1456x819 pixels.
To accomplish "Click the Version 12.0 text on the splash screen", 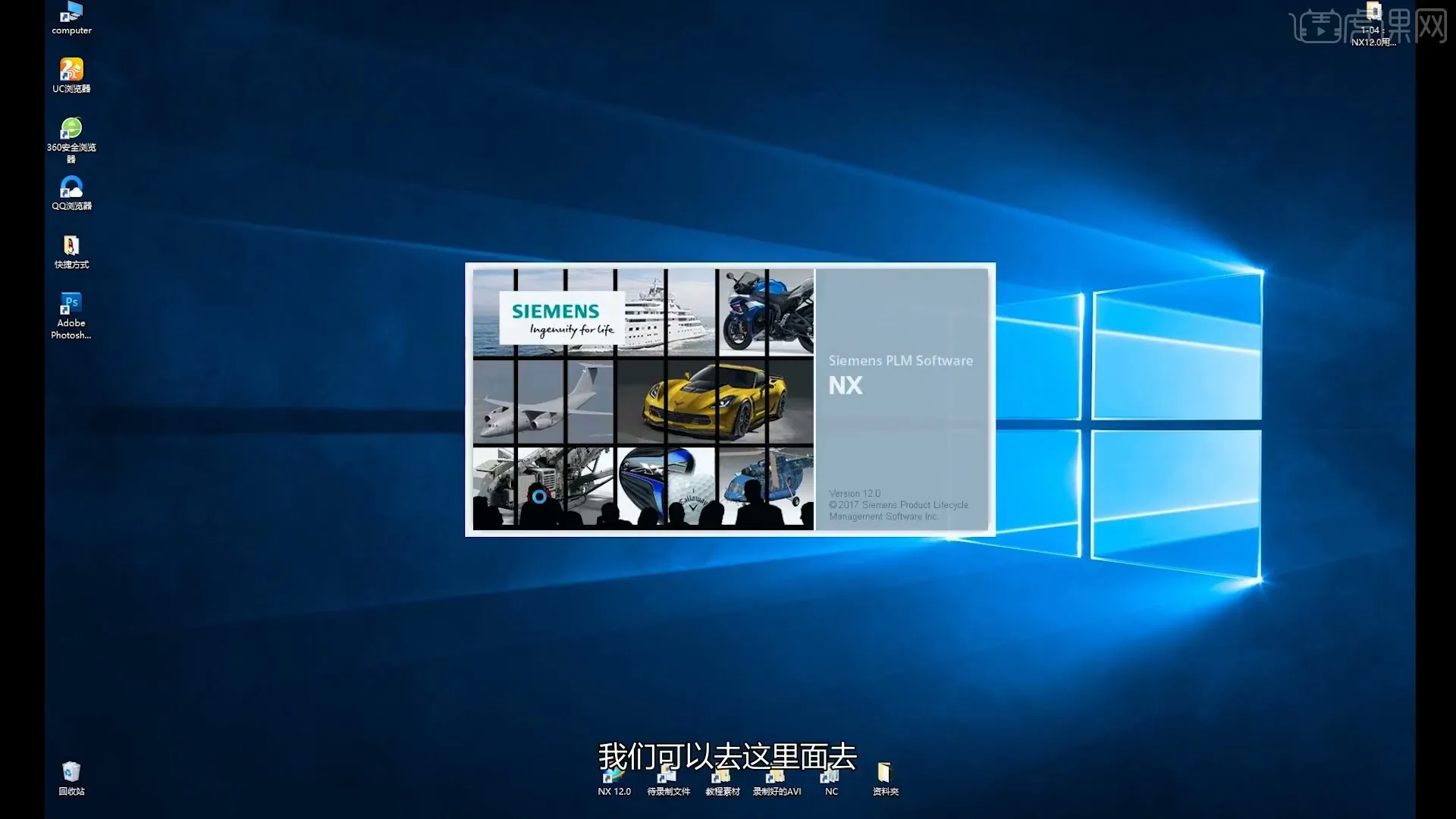I will [855, 493].
